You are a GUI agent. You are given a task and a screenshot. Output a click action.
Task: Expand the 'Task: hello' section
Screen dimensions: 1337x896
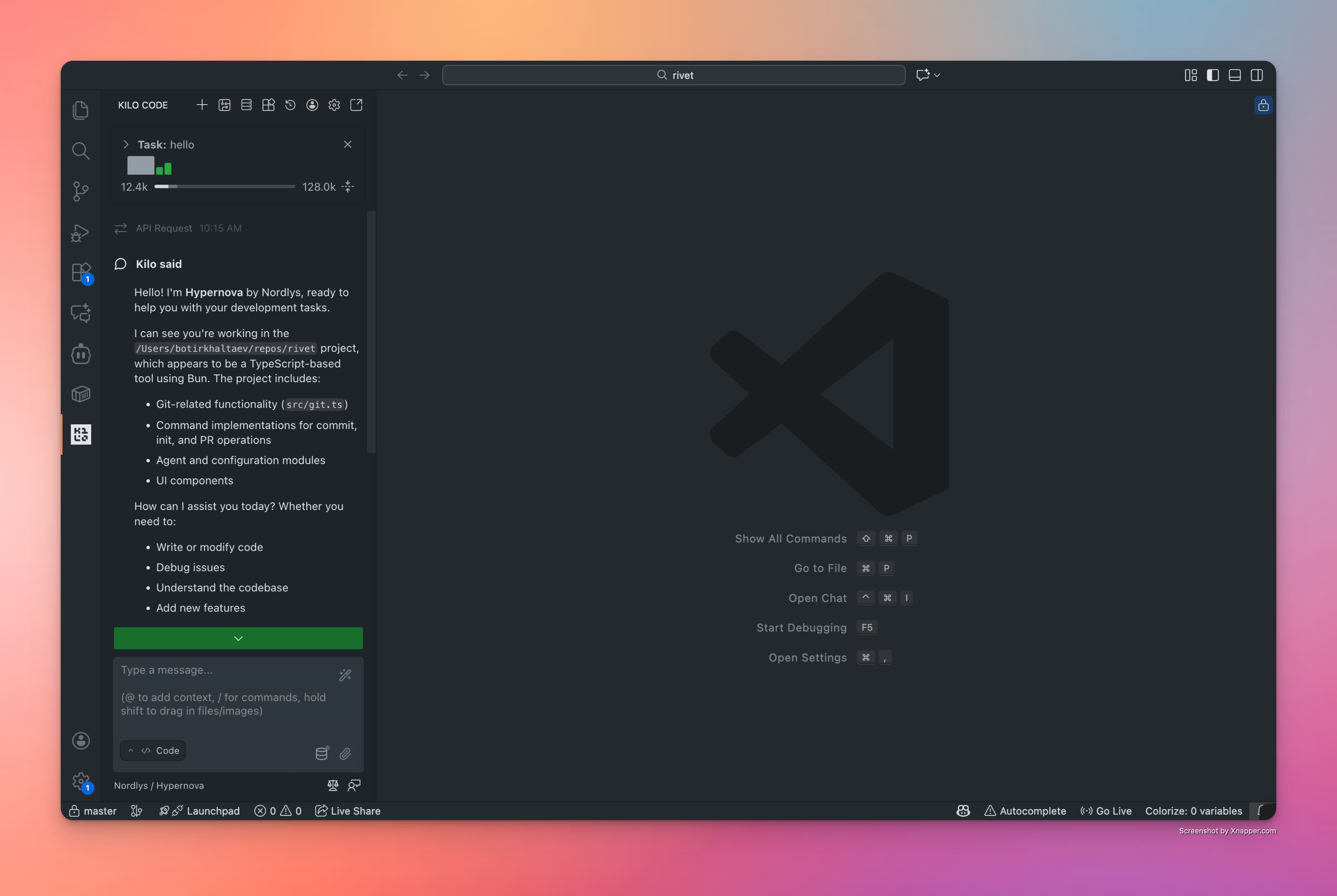126,145
